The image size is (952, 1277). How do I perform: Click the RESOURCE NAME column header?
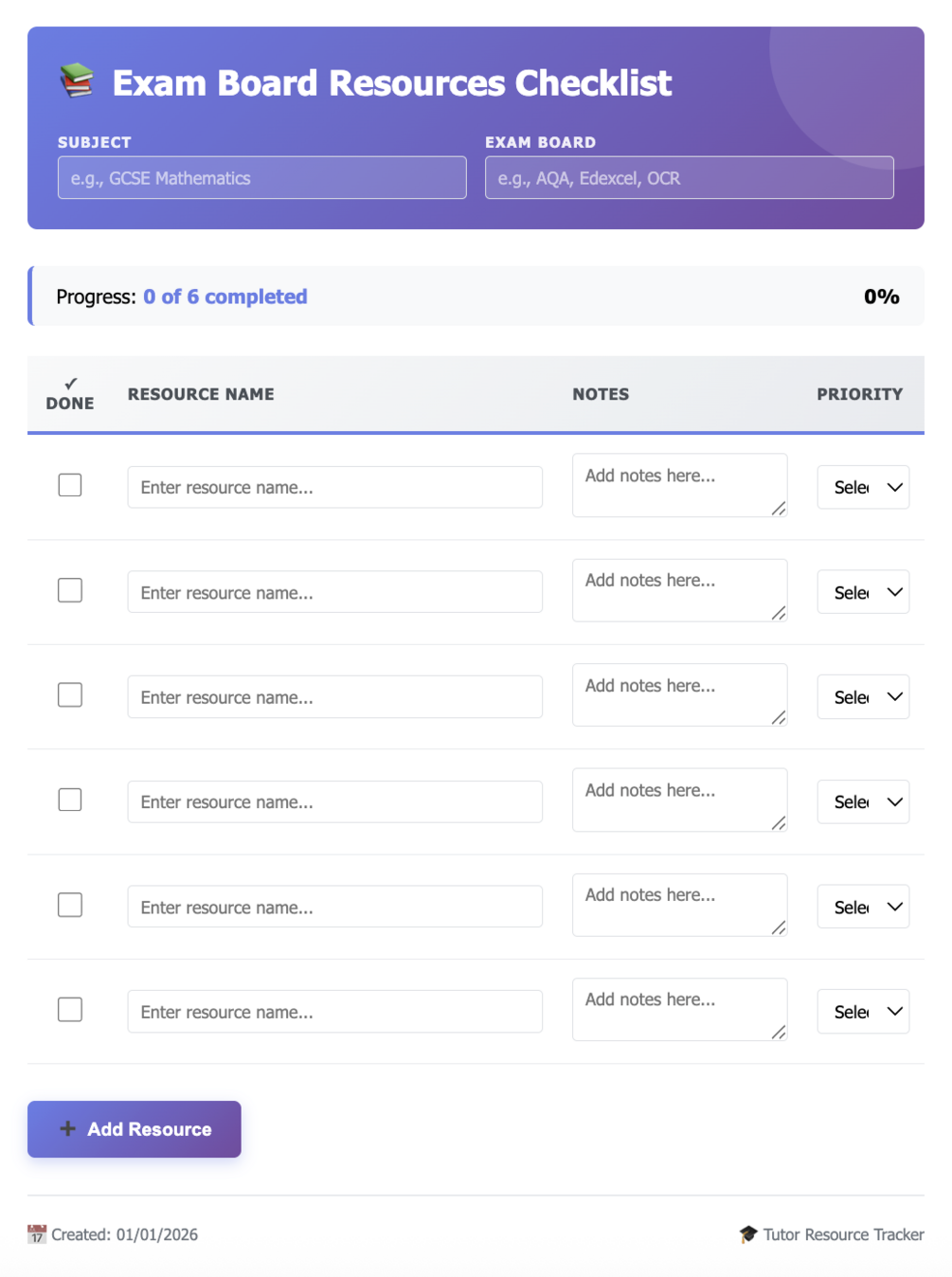tap(201, 394)
